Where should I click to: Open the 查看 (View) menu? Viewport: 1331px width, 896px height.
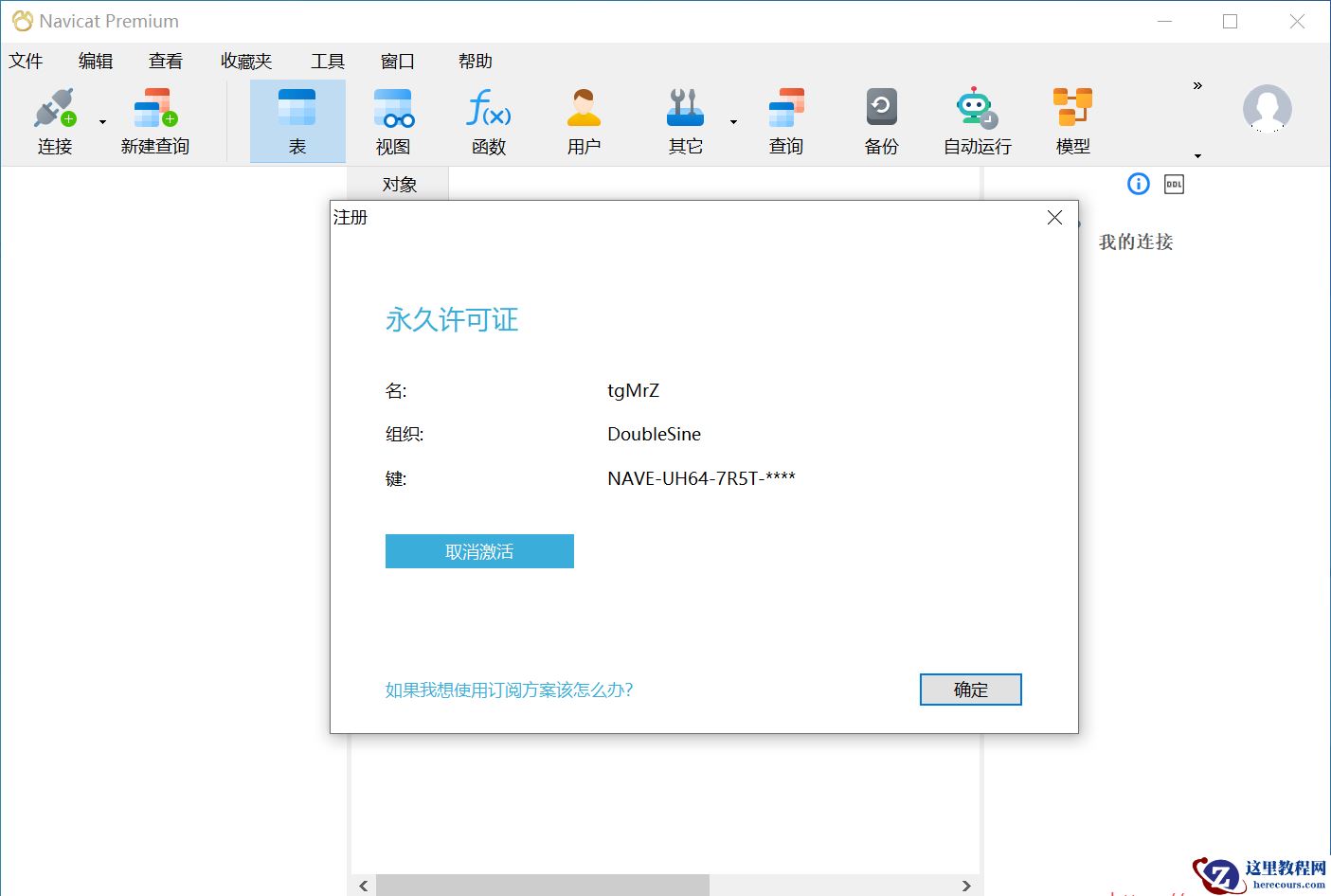(x=166, y=62)
